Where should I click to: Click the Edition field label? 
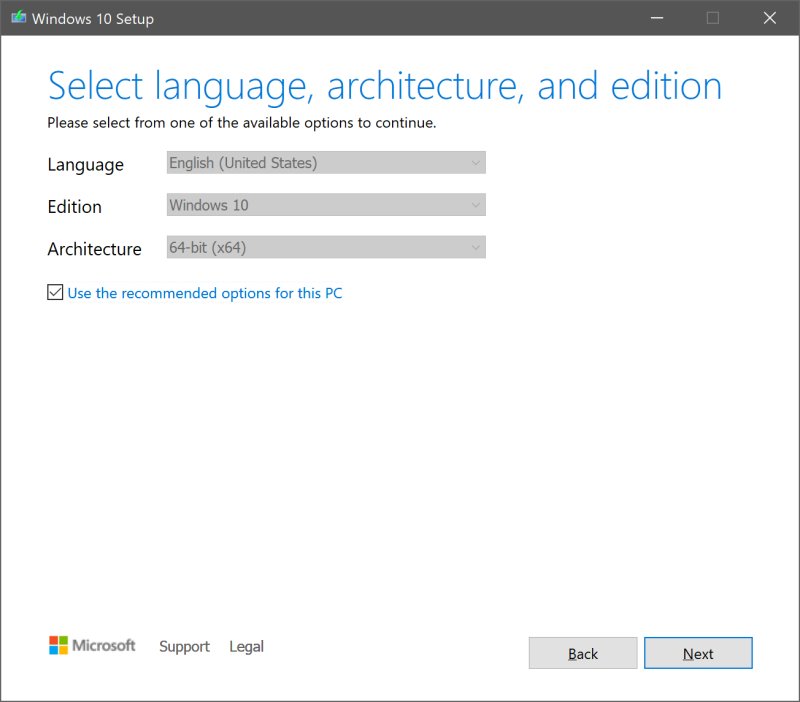tap(75, 207)
